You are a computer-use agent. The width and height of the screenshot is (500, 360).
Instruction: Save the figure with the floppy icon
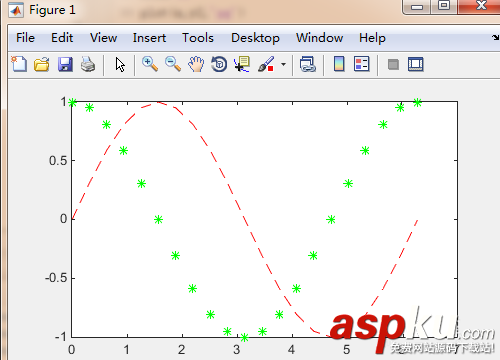coord(65,64)
